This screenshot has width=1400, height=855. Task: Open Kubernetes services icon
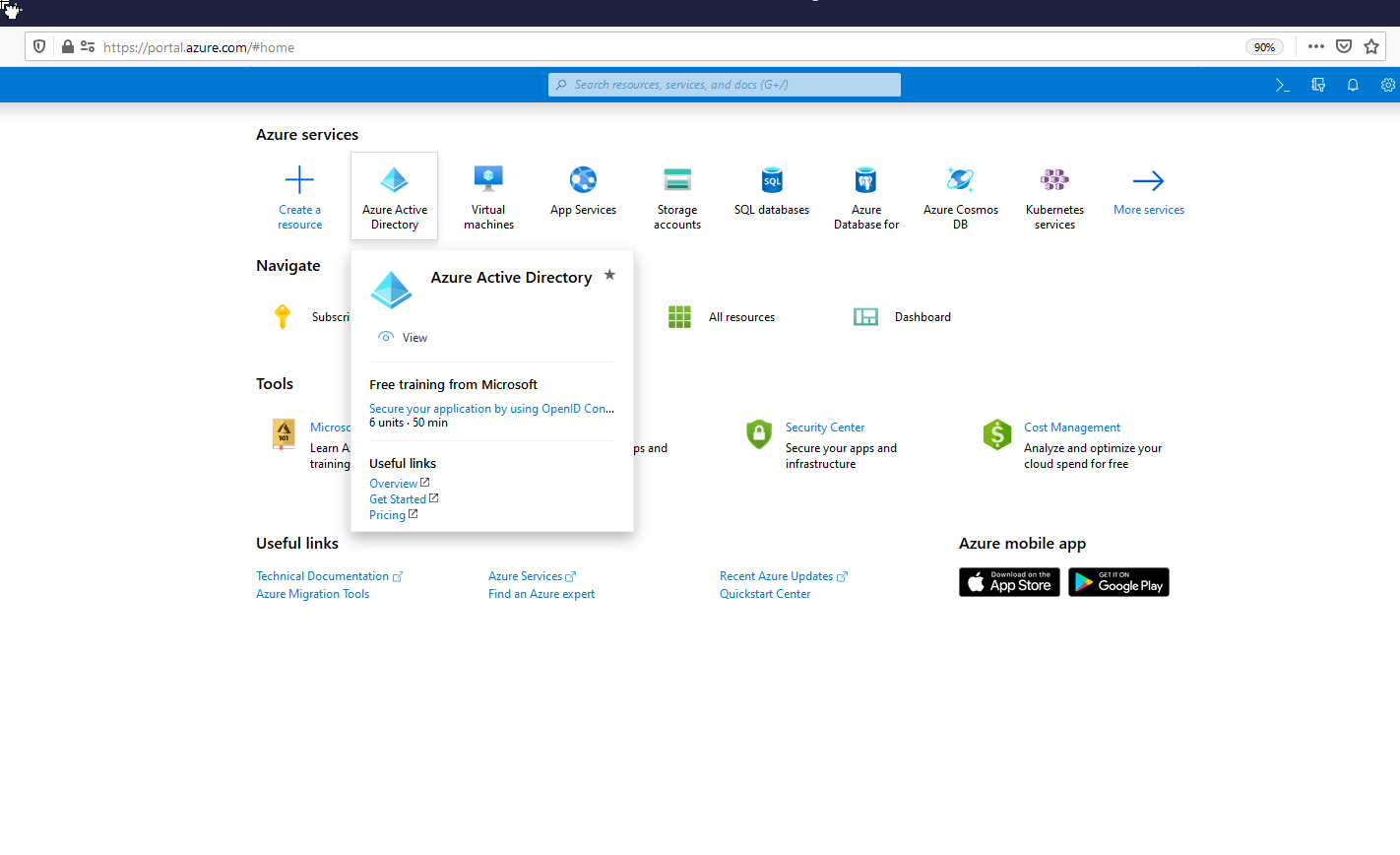(1054, 179)
